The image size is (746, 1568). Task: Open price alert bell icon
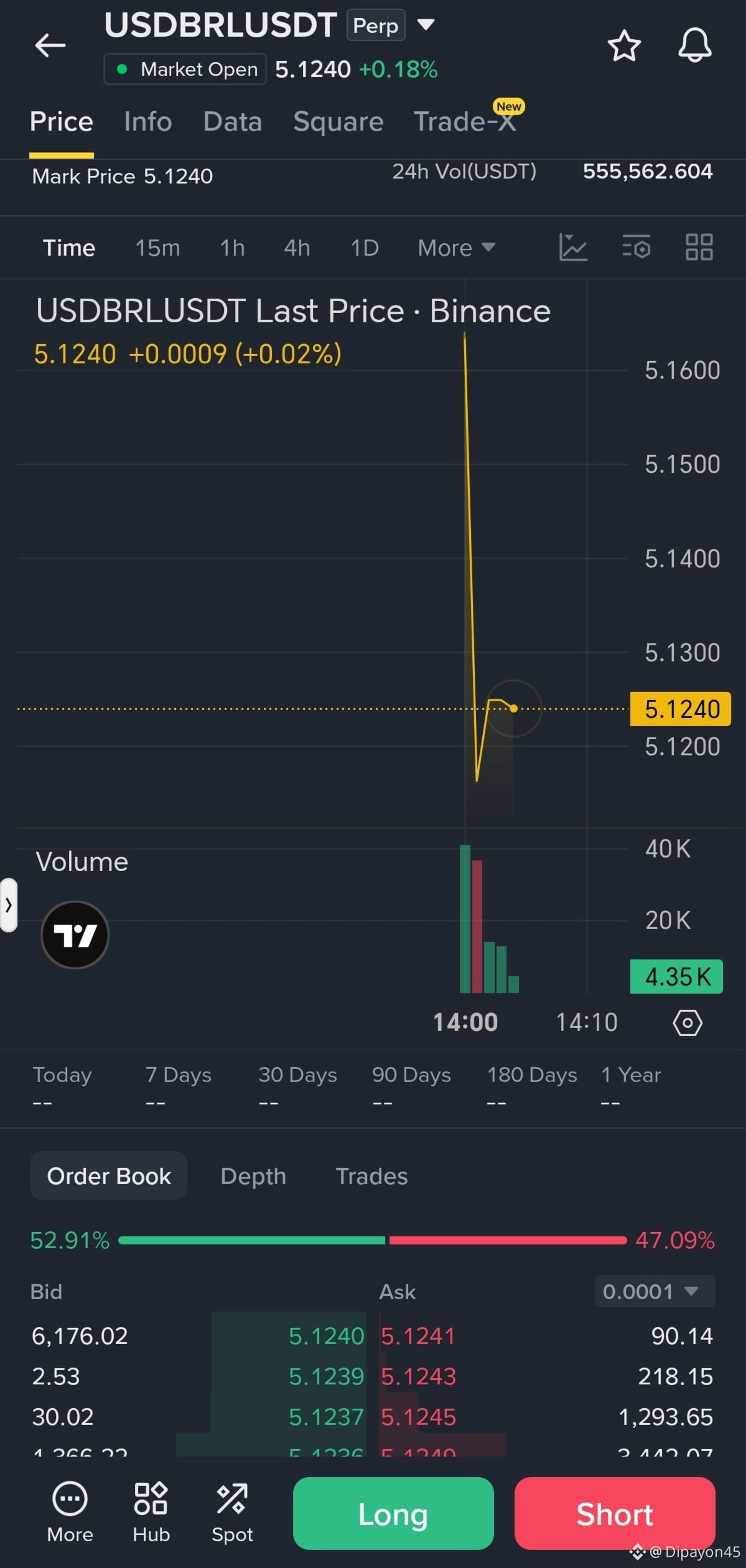pos(694,45)
